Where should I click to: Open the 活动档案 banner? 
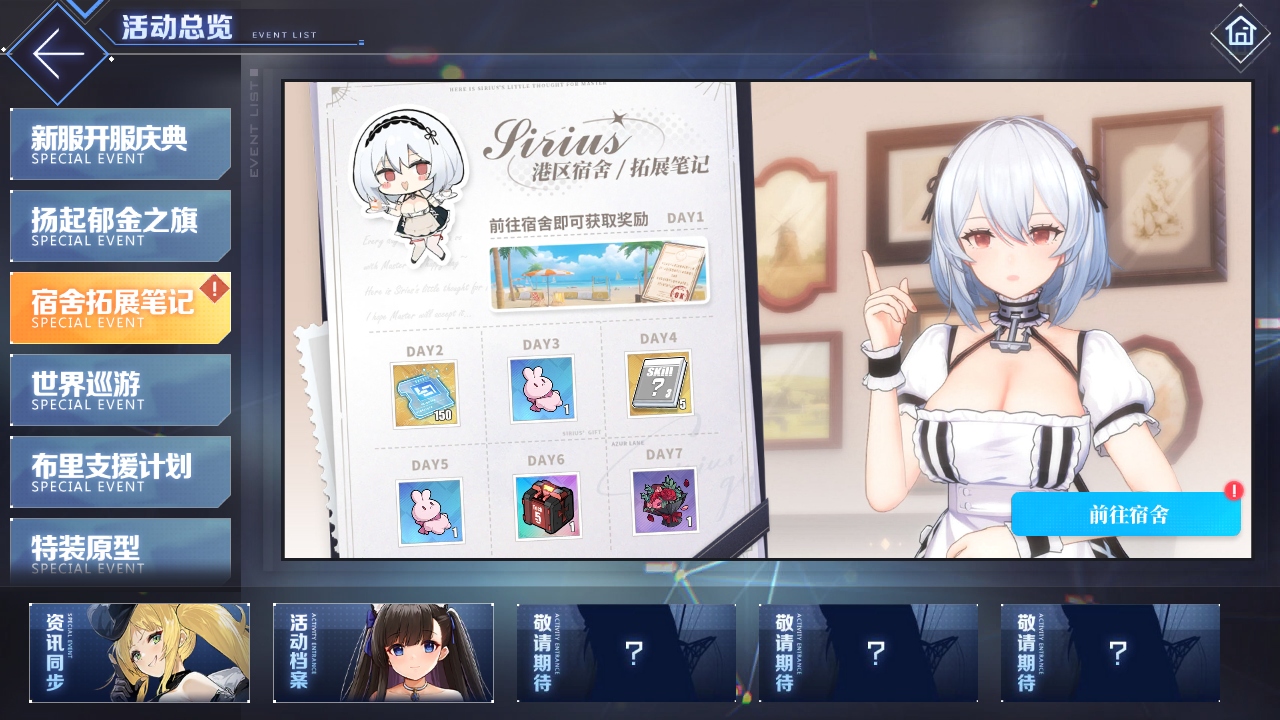[x=383, y=653]
